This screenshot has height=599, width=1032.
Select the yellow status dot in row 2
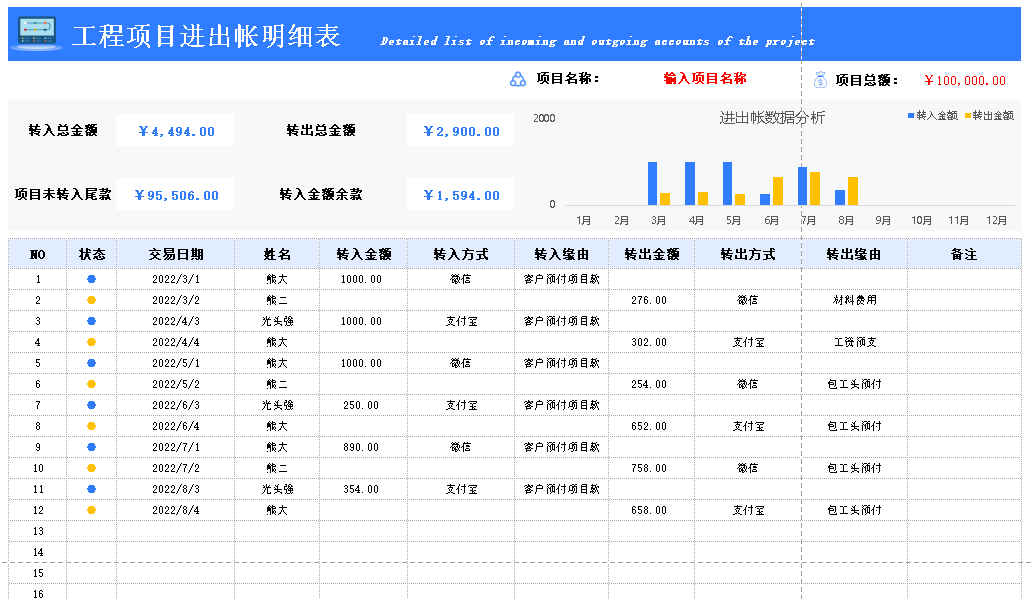[x=91, y=300]
